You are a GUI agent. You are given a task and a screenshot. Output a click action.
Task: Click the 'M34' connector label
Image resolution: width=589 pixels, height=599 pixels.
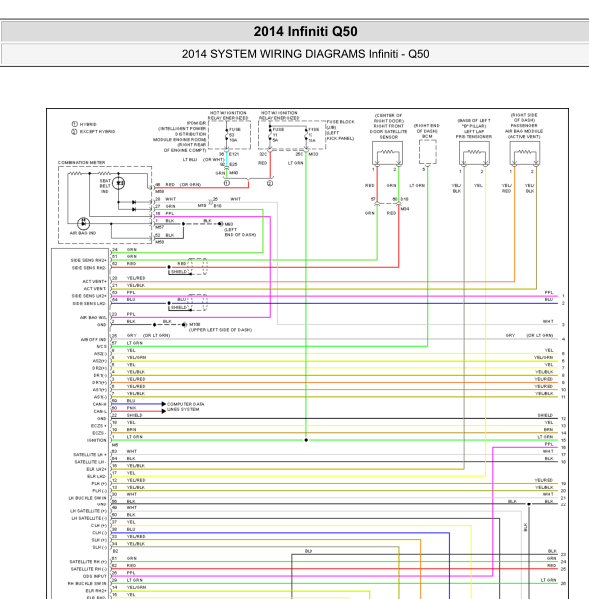click(405, 209)
